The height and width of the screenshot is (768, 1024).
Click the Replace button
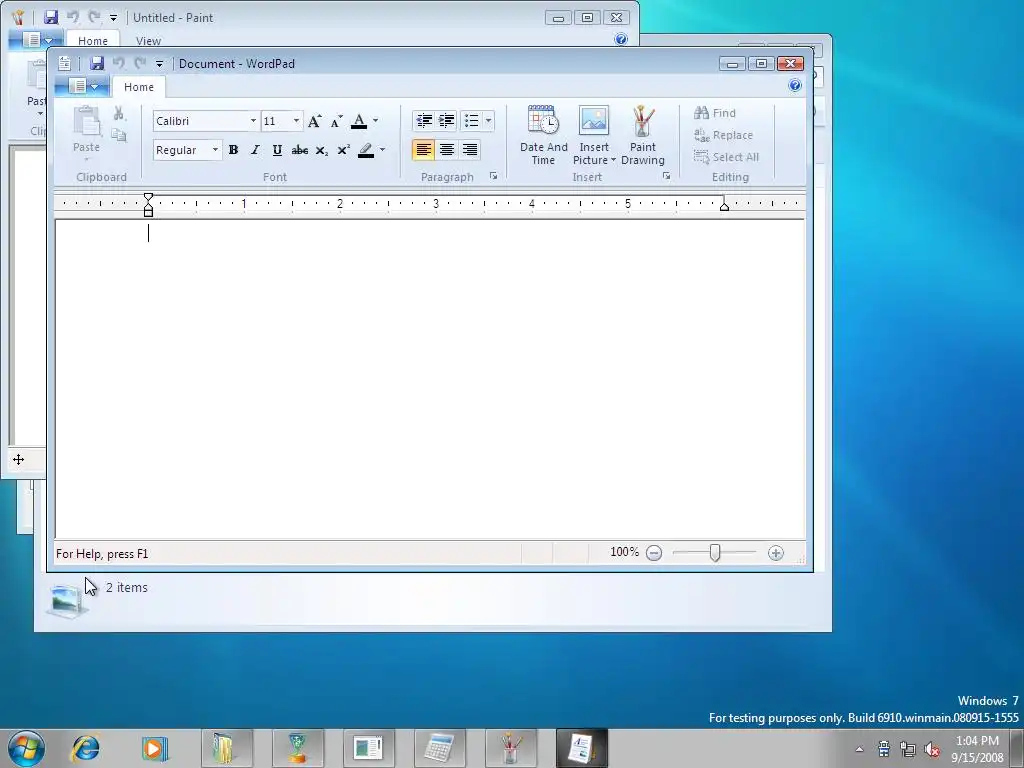[x=724, y=135]
